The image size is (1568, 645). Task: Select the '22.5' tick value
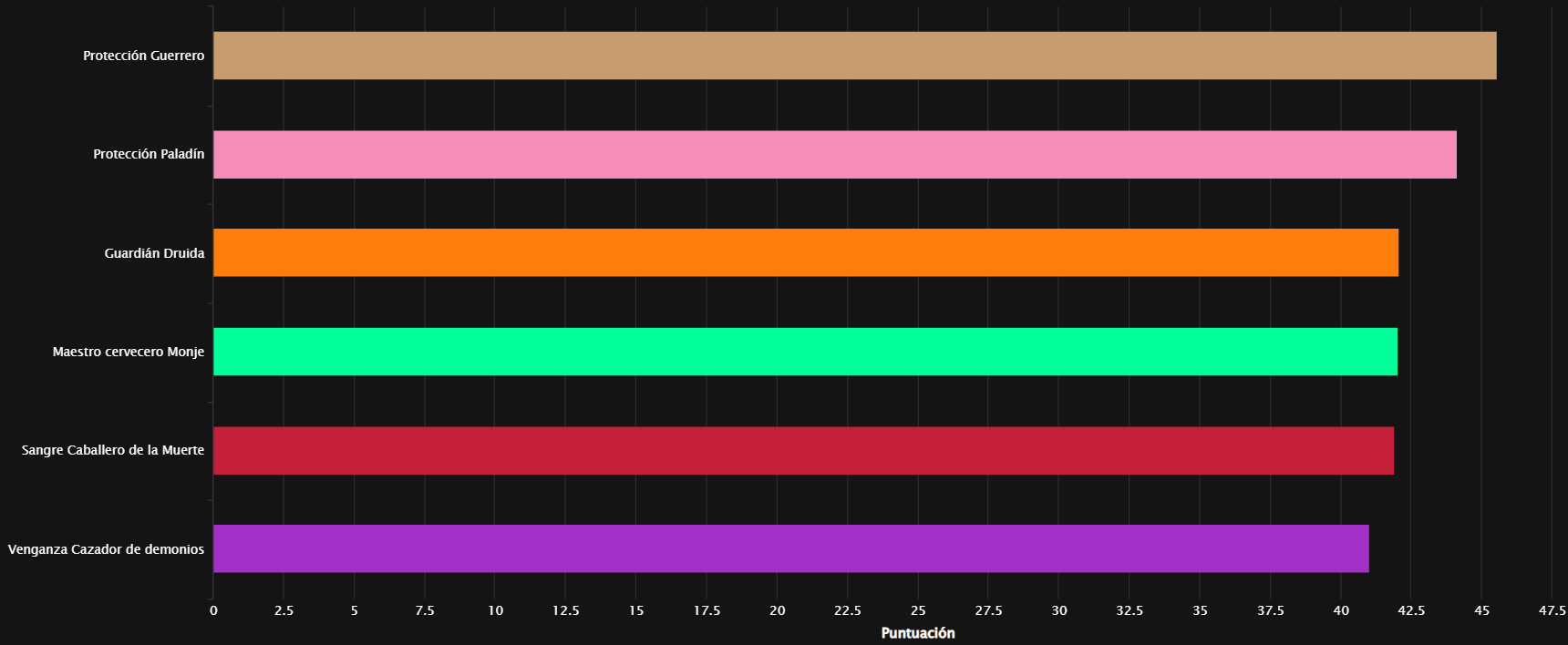click(x=848, y=610)
